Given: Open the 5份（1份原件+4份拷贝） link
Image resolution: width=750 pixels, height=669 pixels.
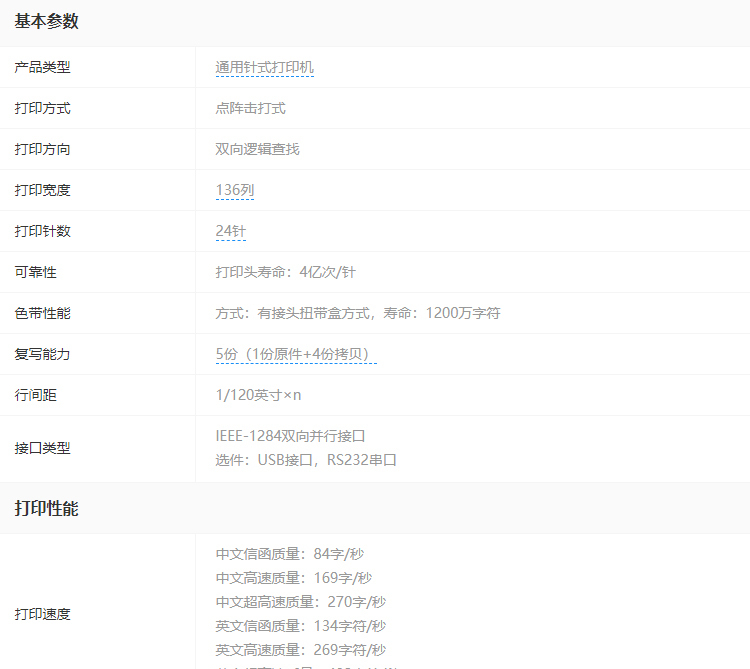Looking at the screenshot, I should click(x=296, y=354).
